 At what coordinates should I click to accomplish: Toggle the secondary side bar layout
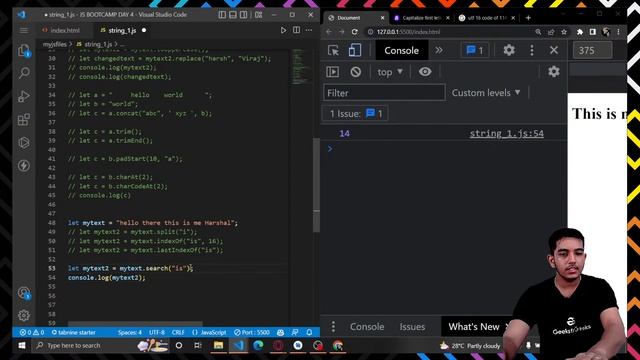(243, 15)
